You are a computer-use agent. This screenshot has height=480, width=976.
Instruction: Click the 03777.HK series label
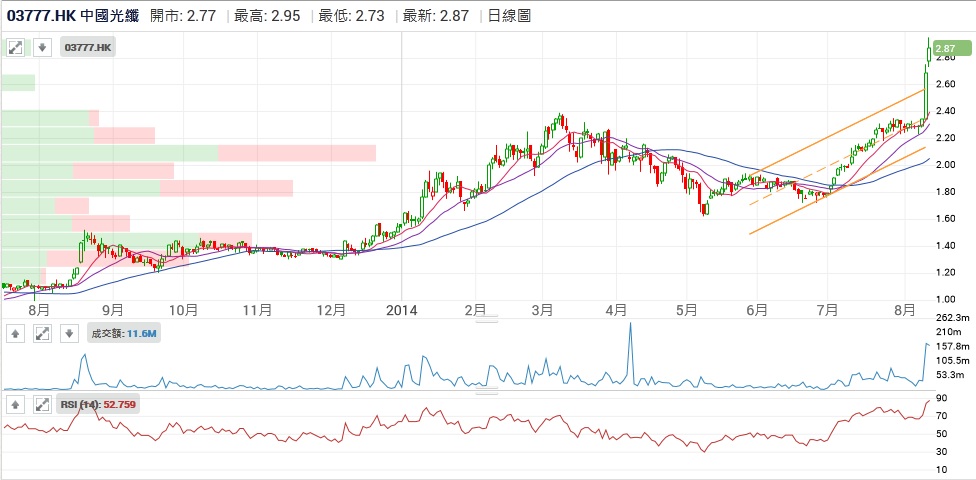point(89,47)
